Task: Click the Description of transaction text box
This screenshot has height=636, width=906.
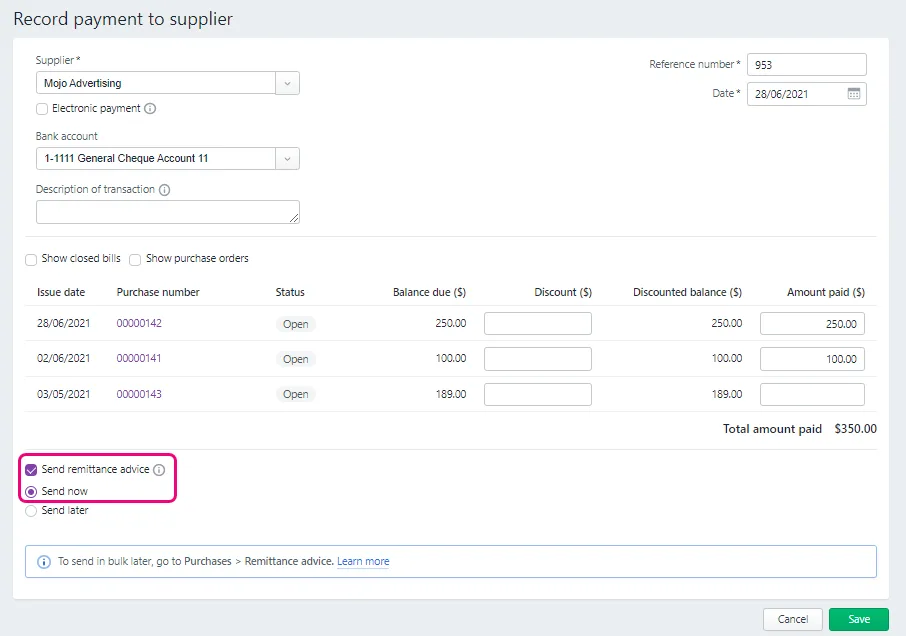Action: 168,212
